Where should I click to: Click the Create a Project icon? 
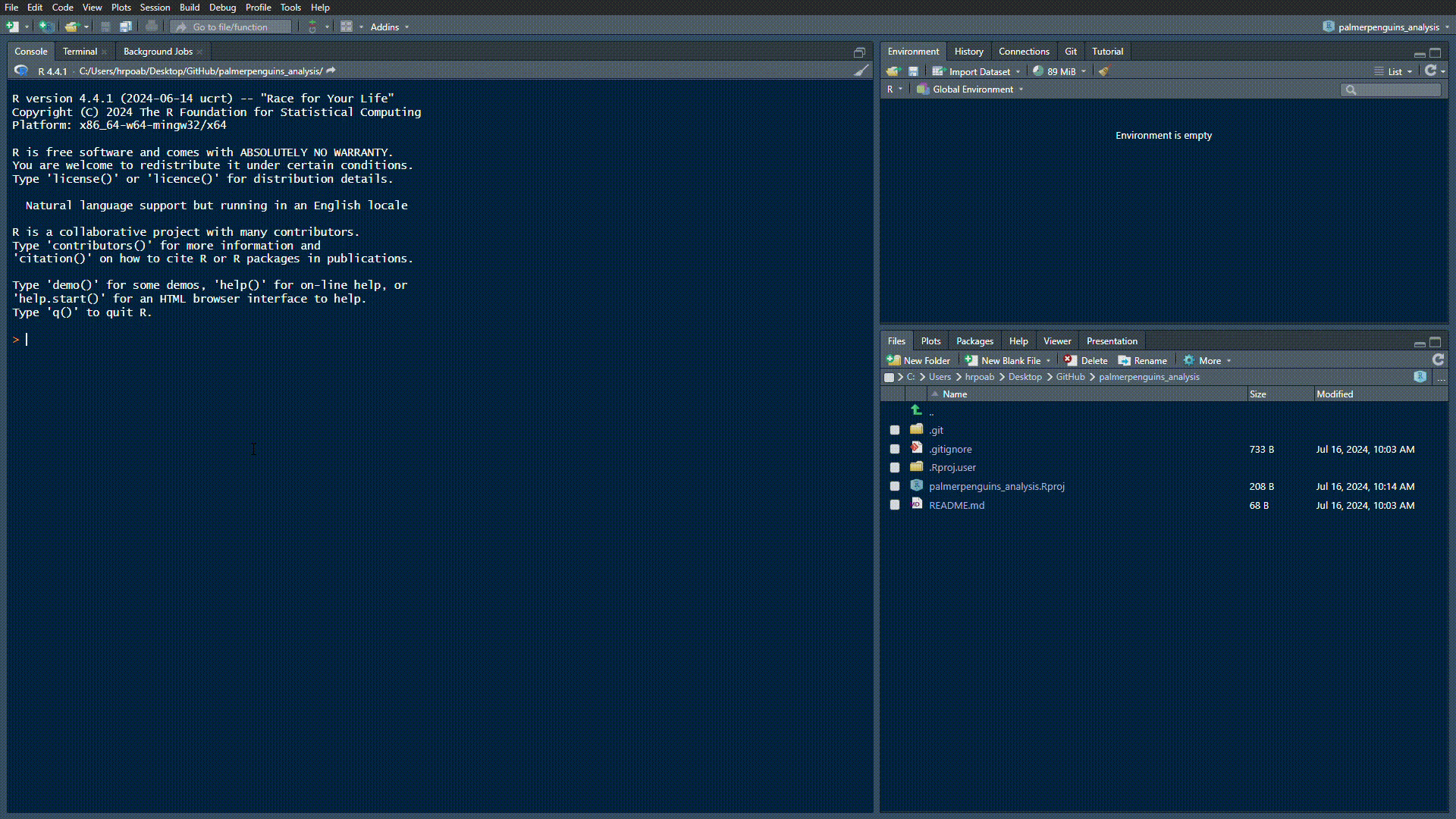tap(46, 27)
